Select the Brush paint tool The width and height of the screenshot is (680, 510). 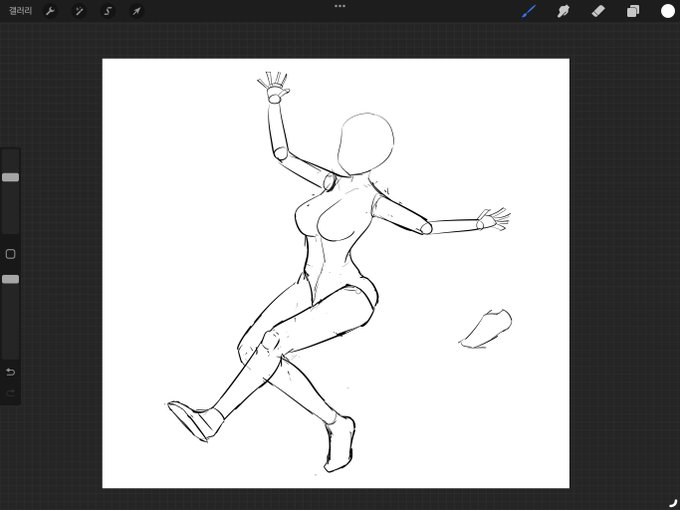click(529, 11)
